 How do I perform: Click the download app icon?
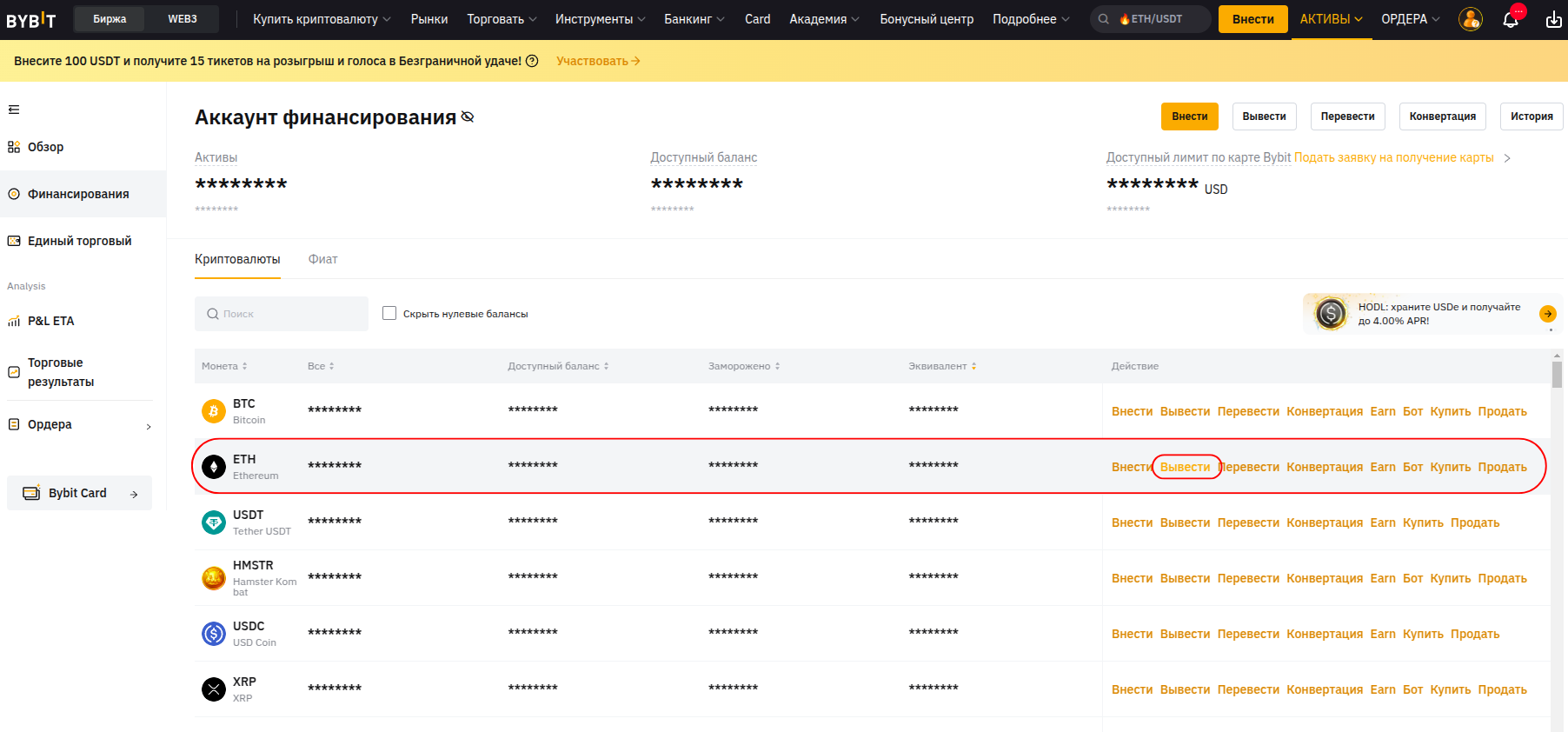(x=1554, y=19)
